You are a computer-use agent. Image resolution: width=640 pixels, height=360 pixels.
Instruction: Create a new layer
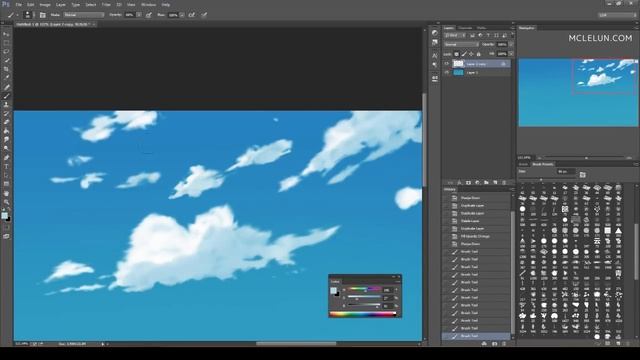[x=495, y=182]
